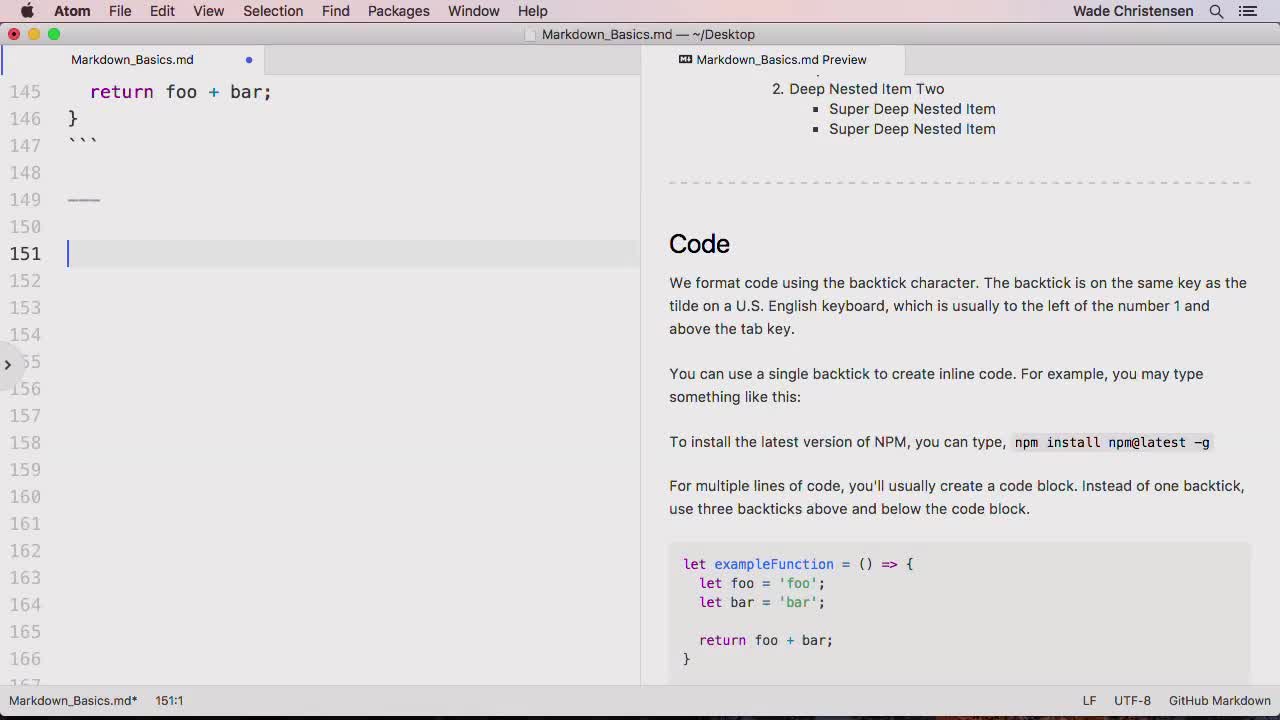
Task: Click cursor position 151:1 in status bar
Action: [169, 701]
